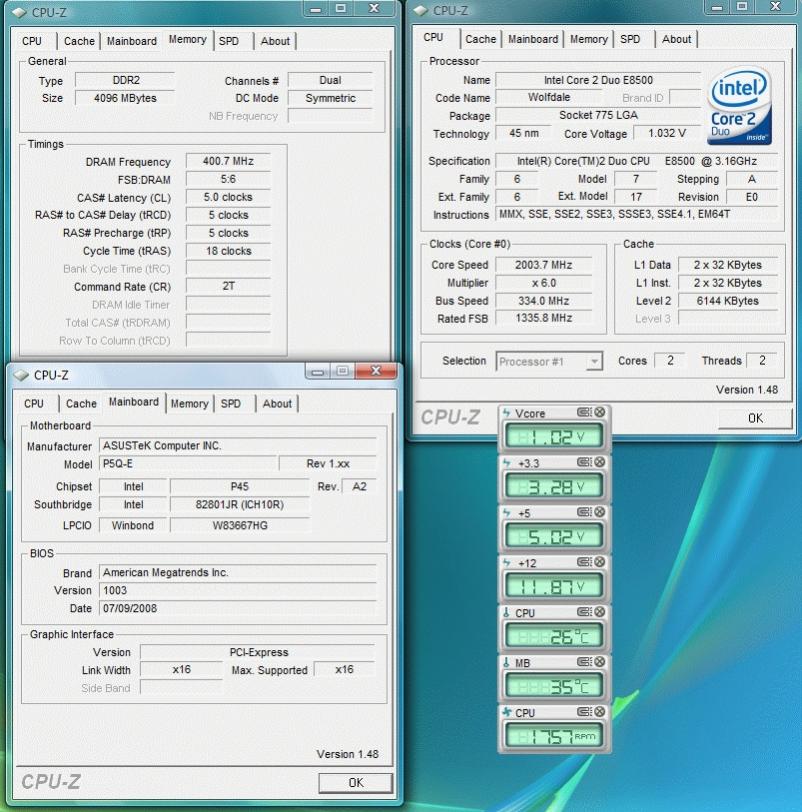Click the 1757 RPM fan readout
Screen dimensions: 802x812
pyautogui.click(x=554, y=736)
